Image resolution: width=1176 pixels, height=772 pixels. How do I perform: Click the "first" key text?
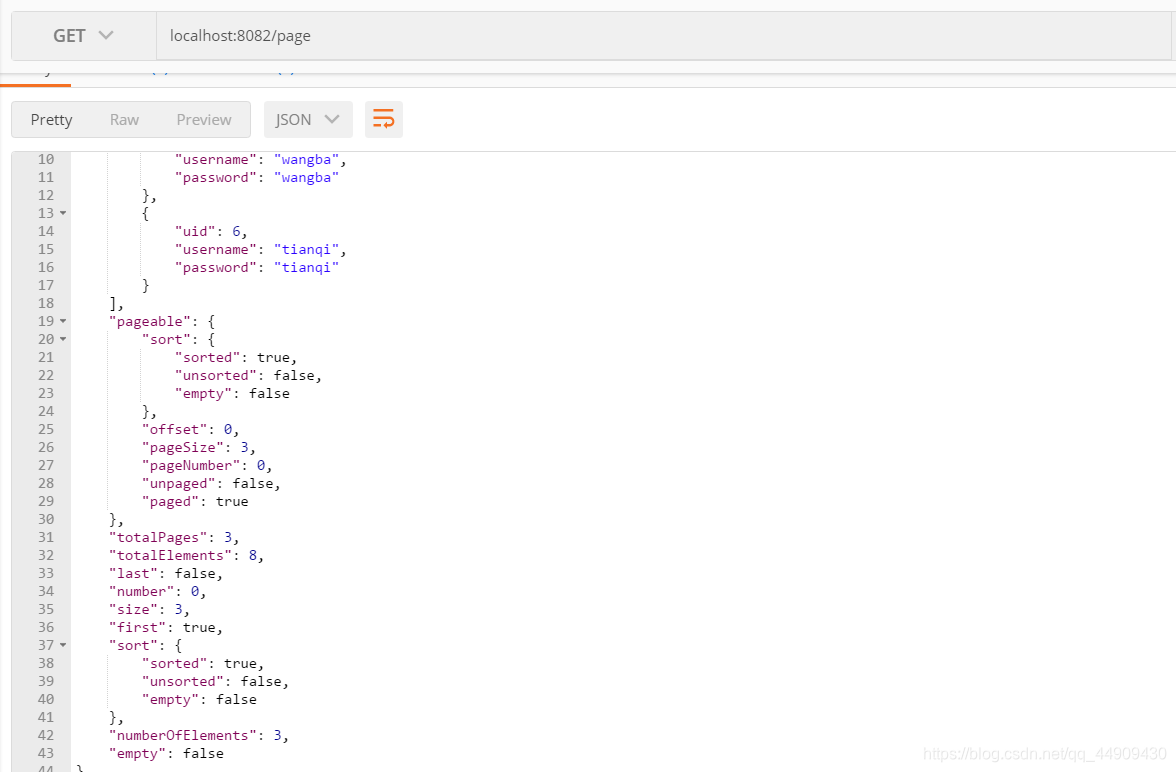[137, 627]
